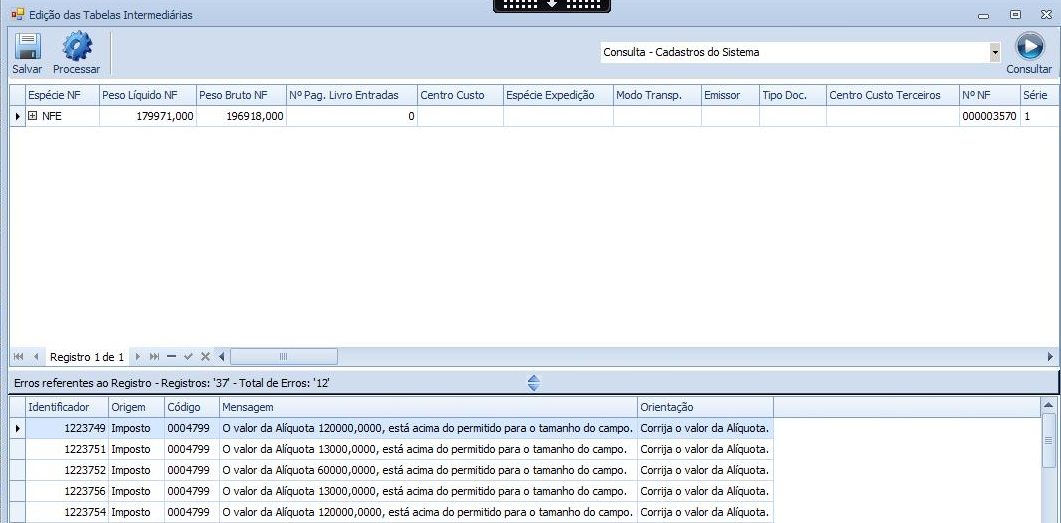Click the delete record minus icon

pyautogui.click(x=171, y=357)
